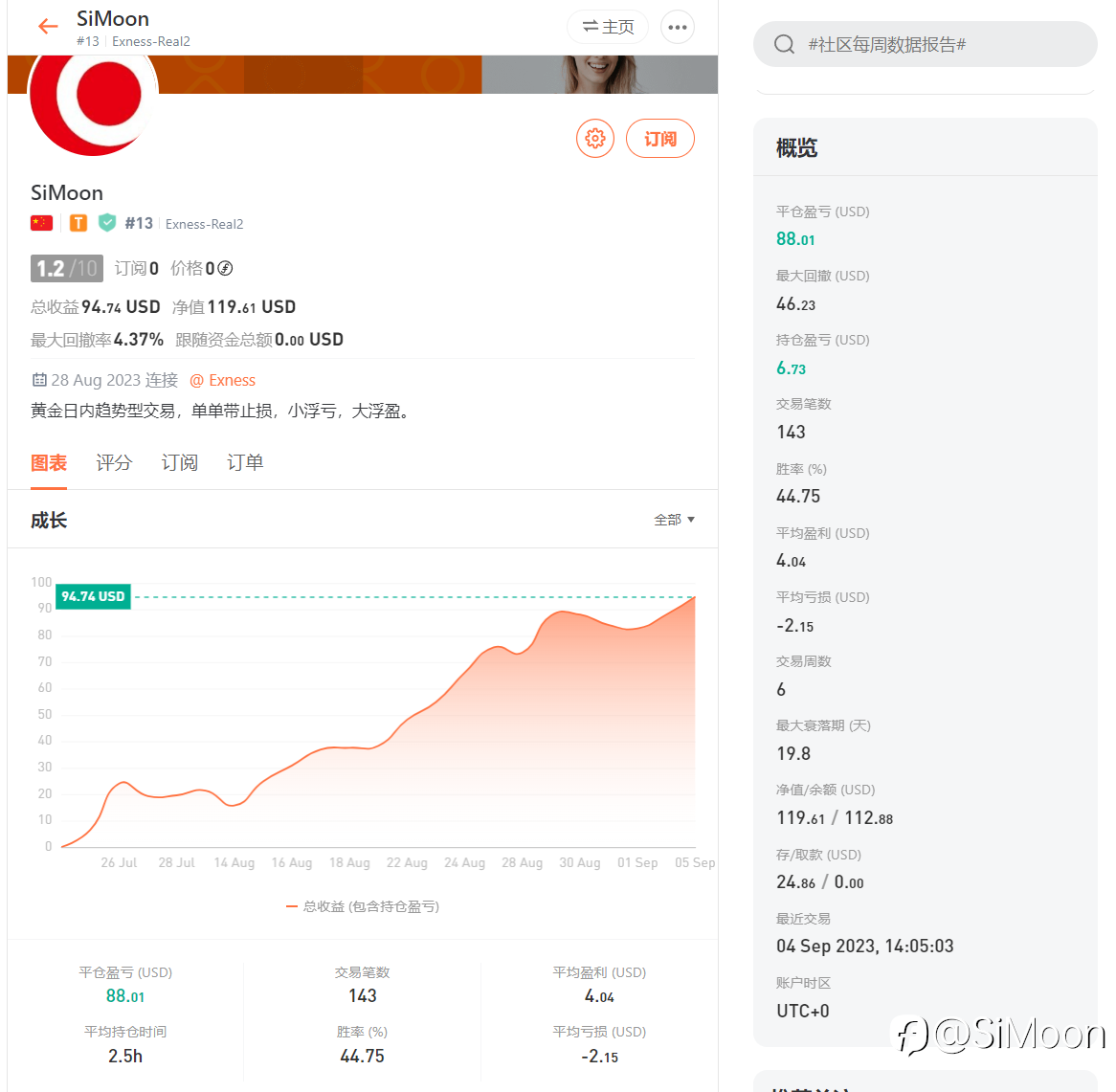Image resolution: width=1116 pixels, height=1092 pixels.
Task: Click the 持仓盈亏 6.73 overview value
Action: point(791,368)
